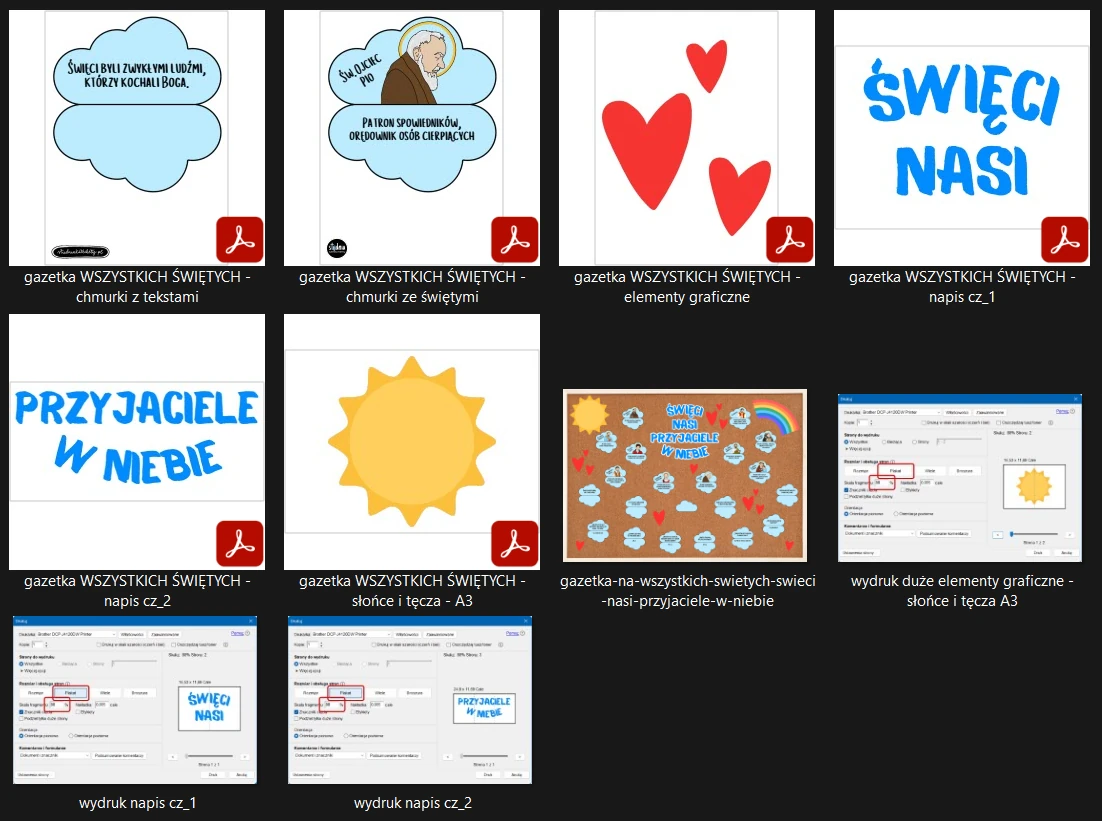The image size is (1102, 821).
Task: Select the print dialog thumbnail showing a sun preview
Action: coord(960,478)
